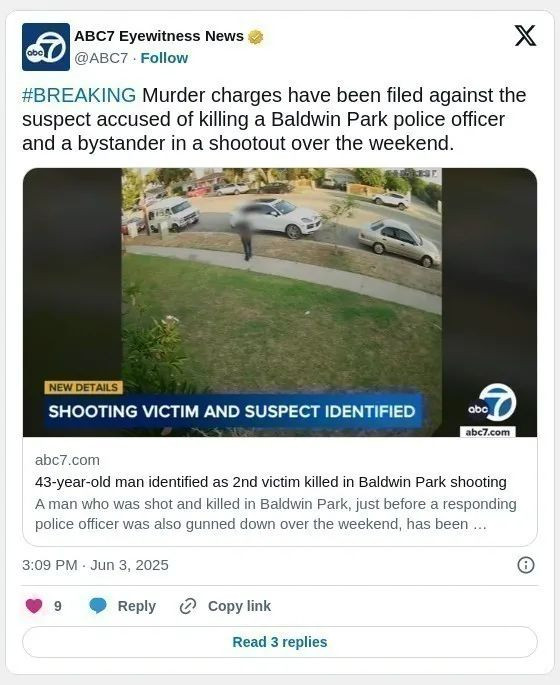Screen dimensions: 560x685
Task: Click the abc7.com domain in link card
Action: [67, 460]
